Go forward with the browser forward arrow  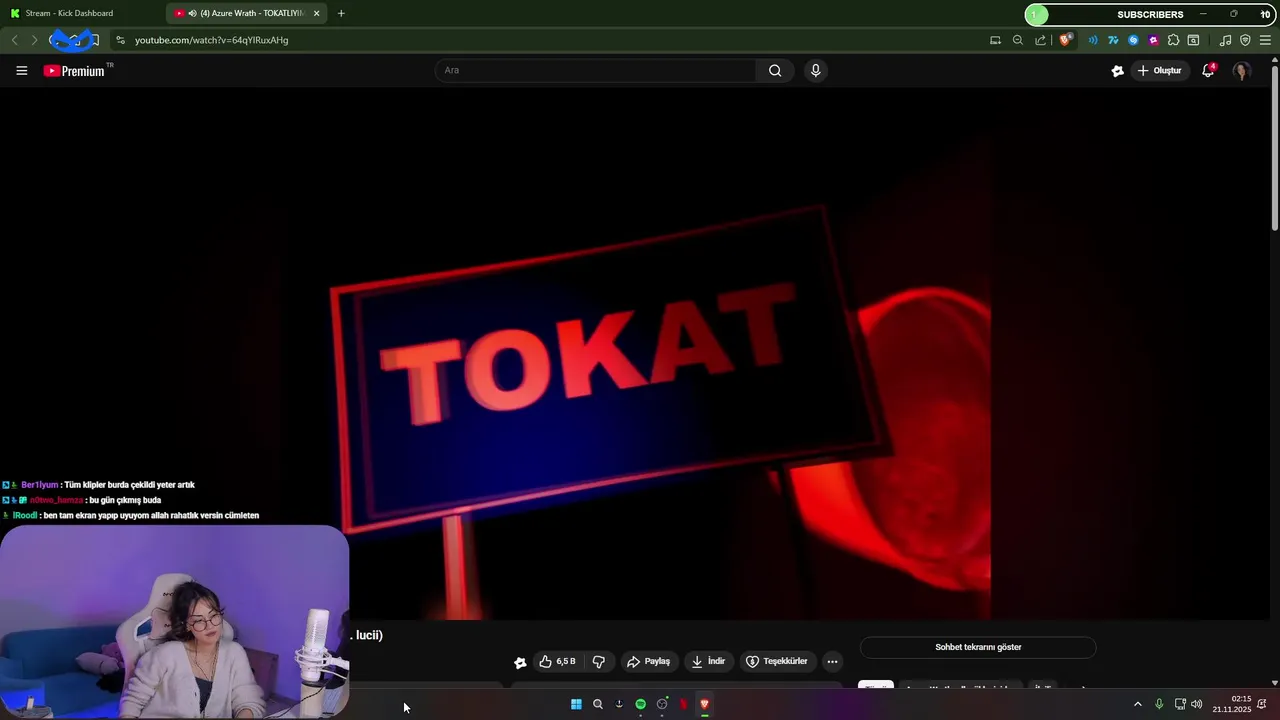34,40
